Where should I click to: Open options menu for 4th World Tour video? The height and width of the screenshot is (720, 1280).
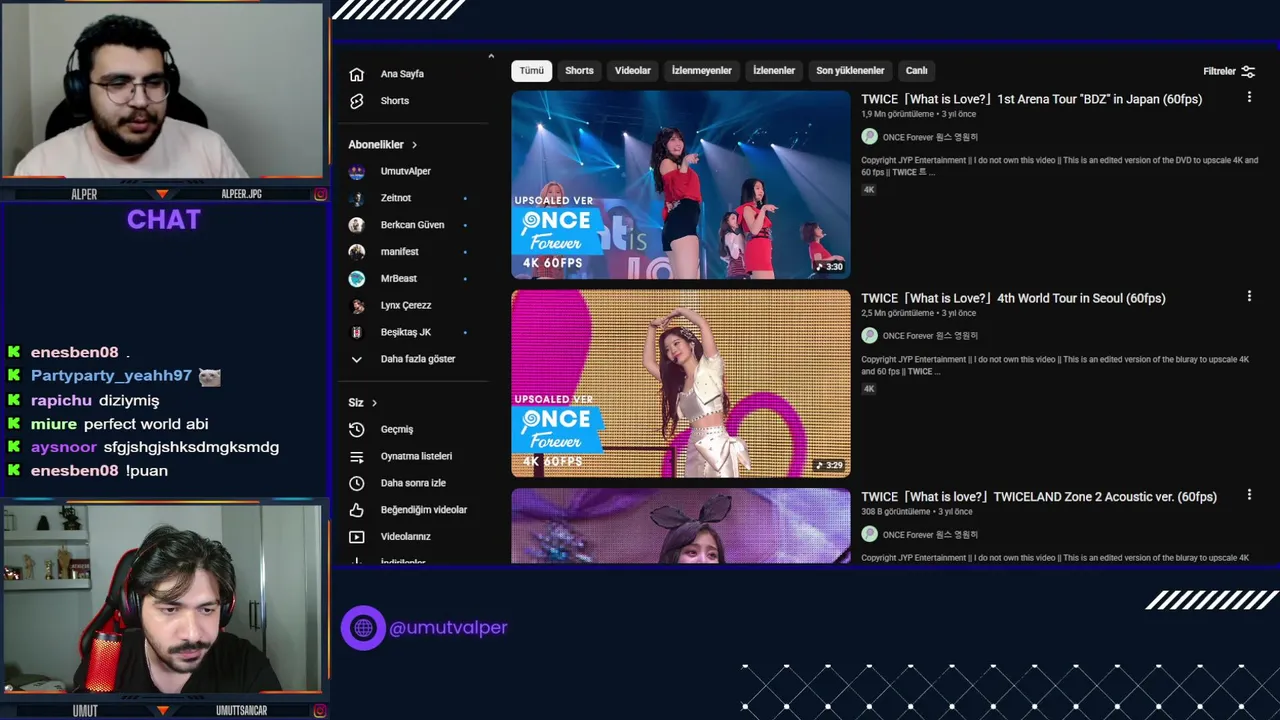point(1249,296)
